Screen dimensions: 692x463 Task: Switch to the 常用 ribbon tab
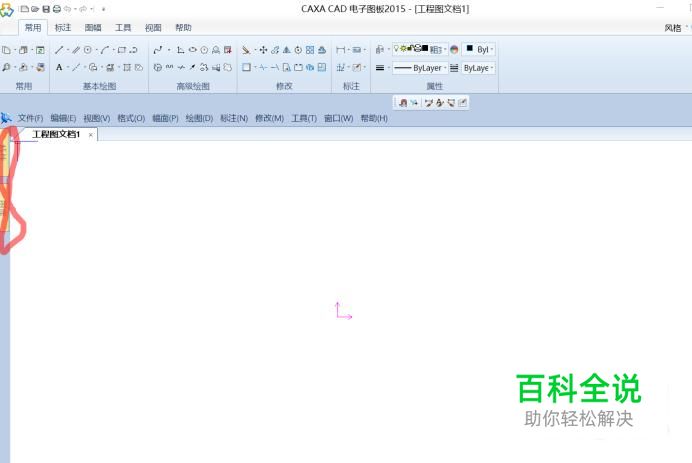click(33, 28)
